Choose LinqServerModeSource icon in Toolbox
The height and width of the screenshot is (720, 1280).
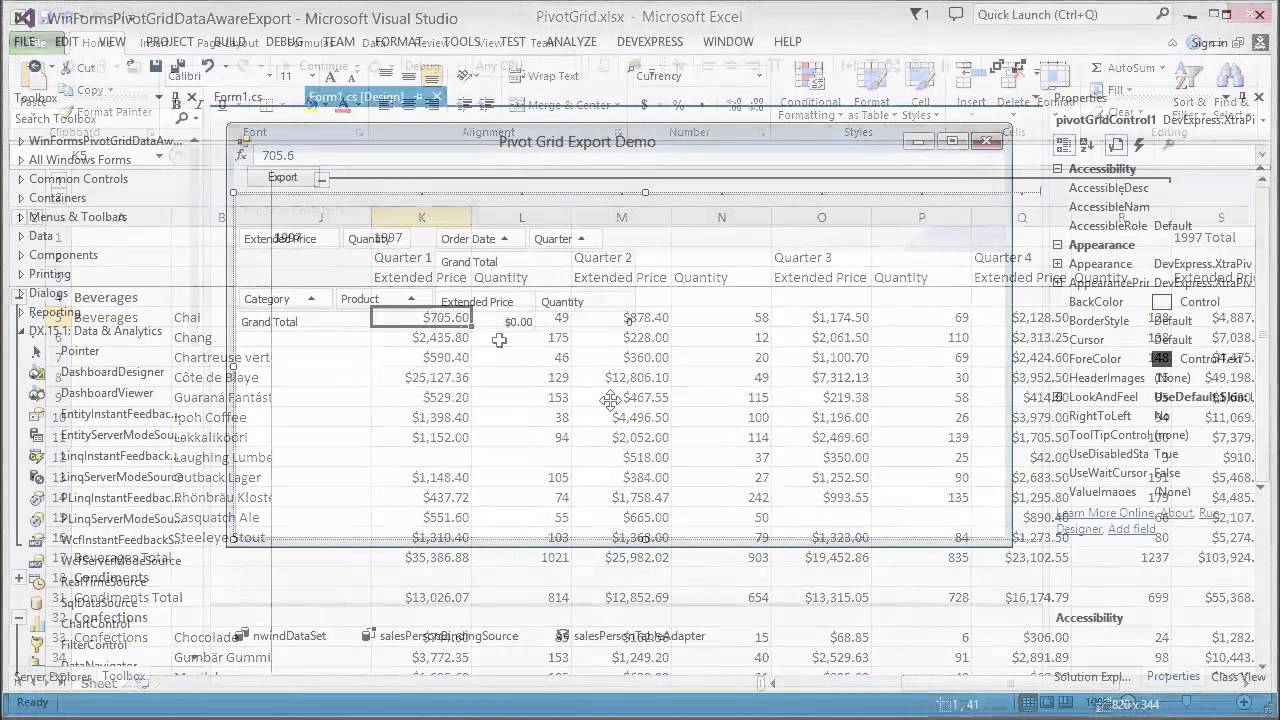coord(37,478)
